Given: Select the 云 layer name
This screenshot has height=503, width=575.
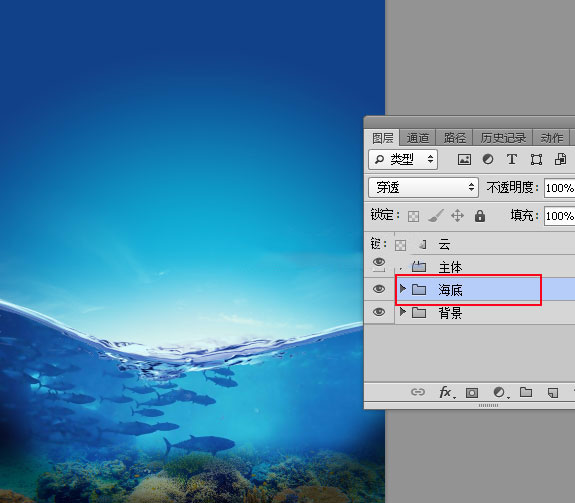Looking at the screenshot, I should 444,244.
